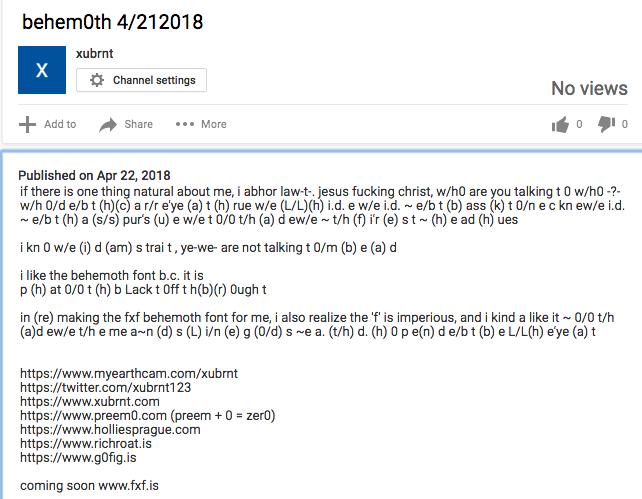The image size is (642, 499).
Task: Click the video title behem0th 4/212018
Action: click(113, 22)
